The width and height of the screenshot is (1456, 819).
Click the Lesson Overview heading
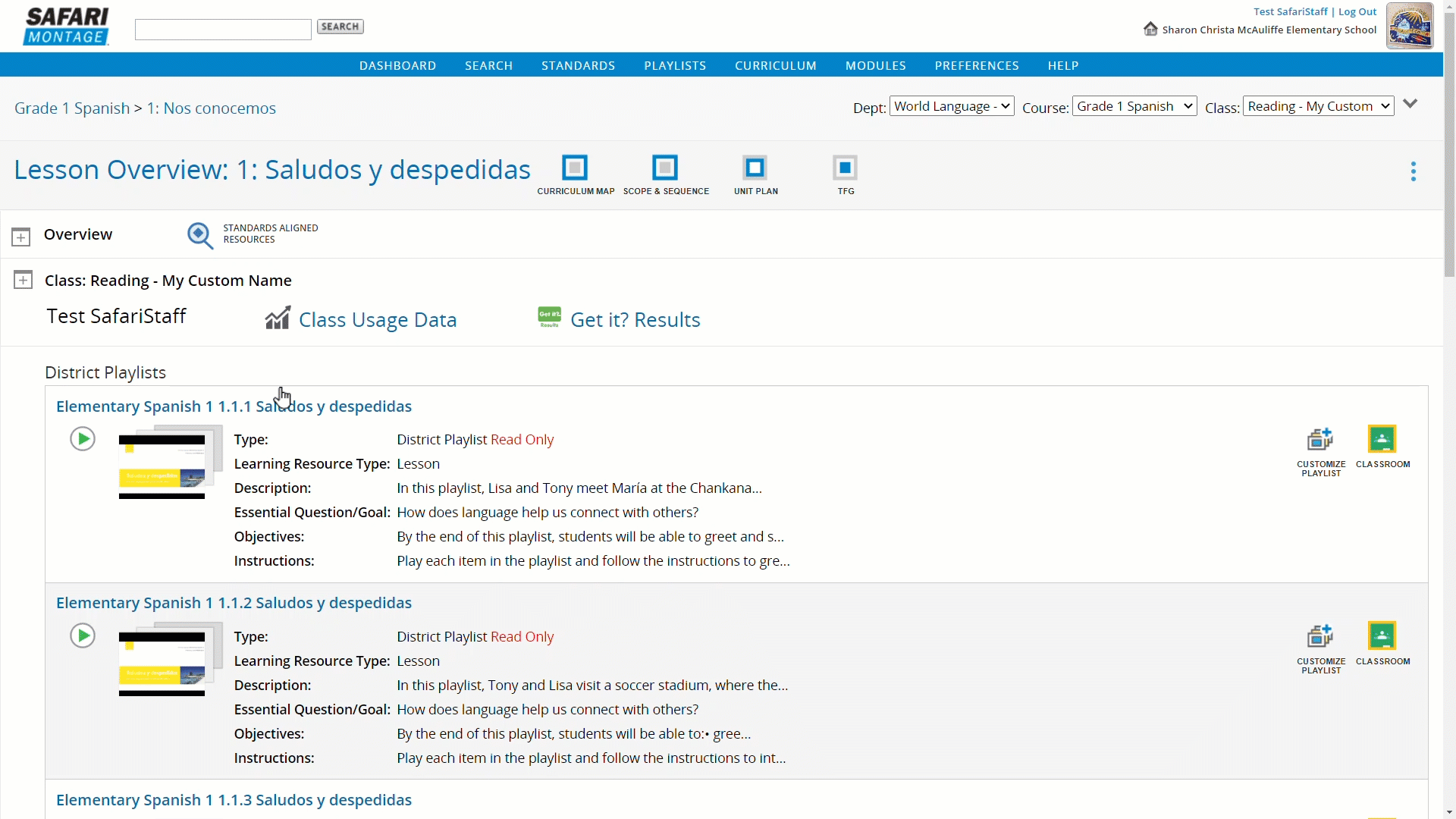coord(272,169)
